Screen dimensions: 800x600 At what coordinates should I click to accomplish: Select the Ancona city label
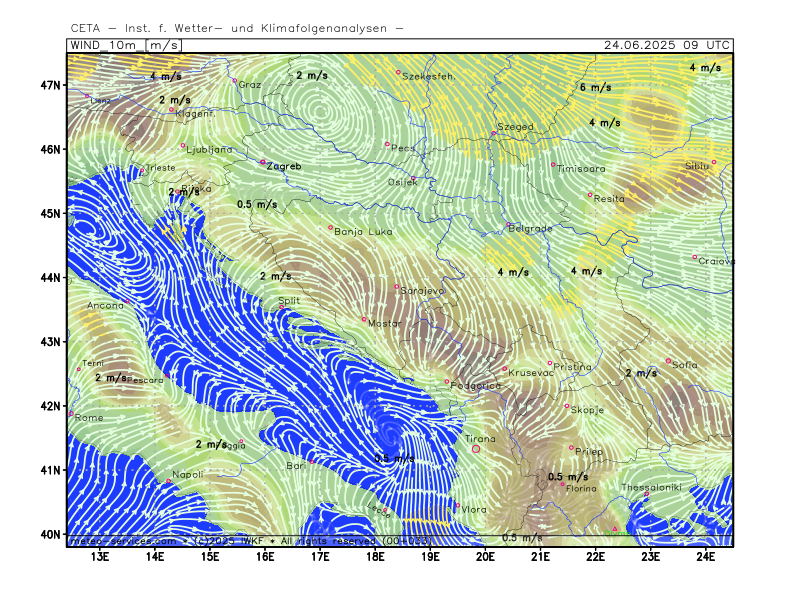106,306
